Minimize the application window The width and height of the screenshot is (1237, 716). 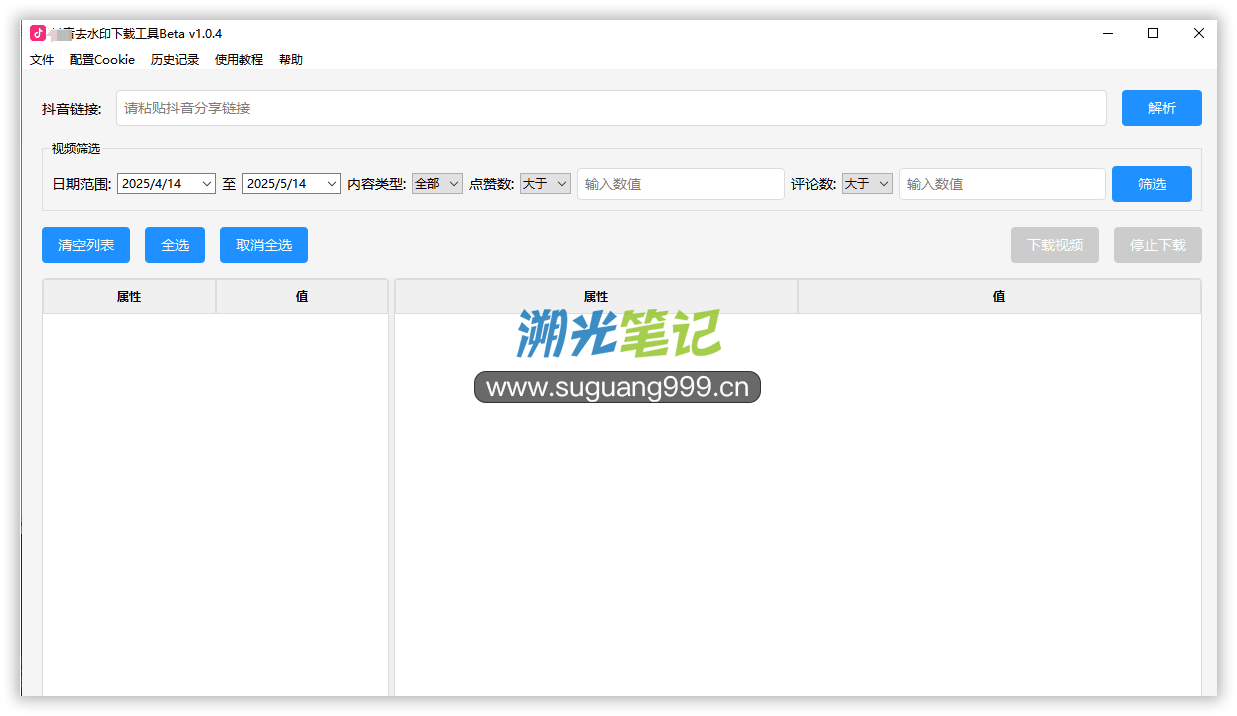tap(1108, 33)
